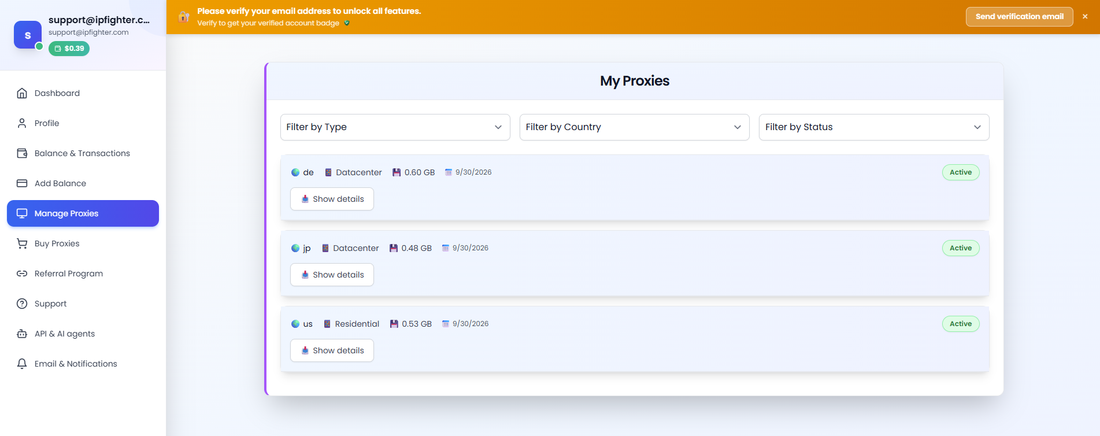Click the 0.60 GB usage value

[x=420, y=172]
